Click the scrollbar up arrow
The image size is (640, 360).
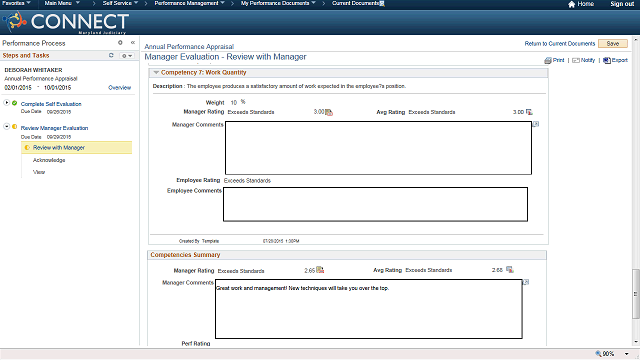click(x=636, y=40)
